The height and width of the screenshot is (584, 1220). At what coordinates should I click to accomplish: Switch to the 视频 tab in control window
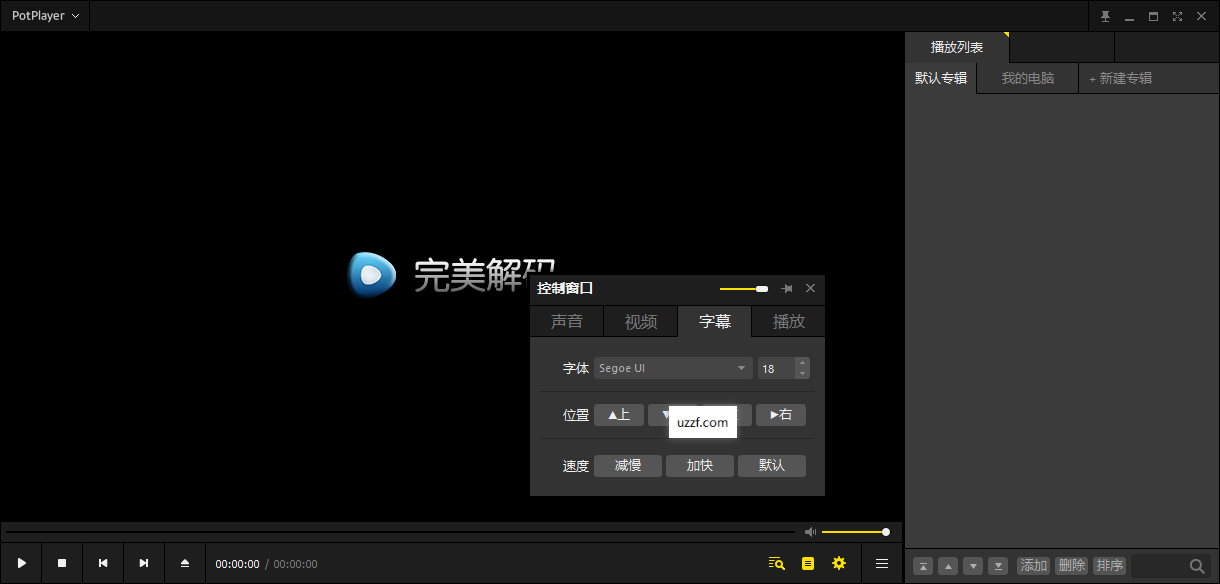pyautogui.click(x=640, y=321)
